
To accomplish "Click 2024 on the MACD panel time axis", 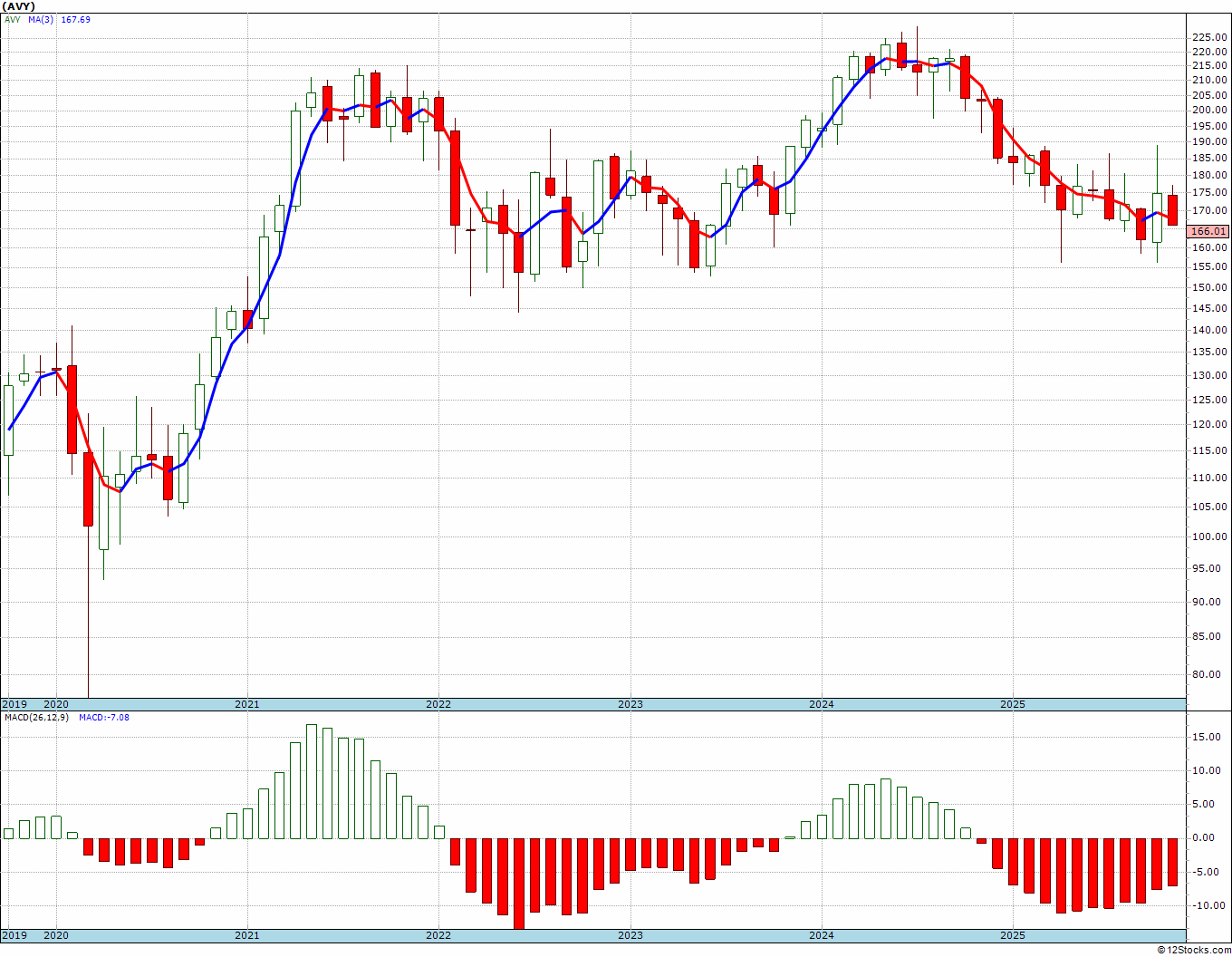I will (822, 935).
